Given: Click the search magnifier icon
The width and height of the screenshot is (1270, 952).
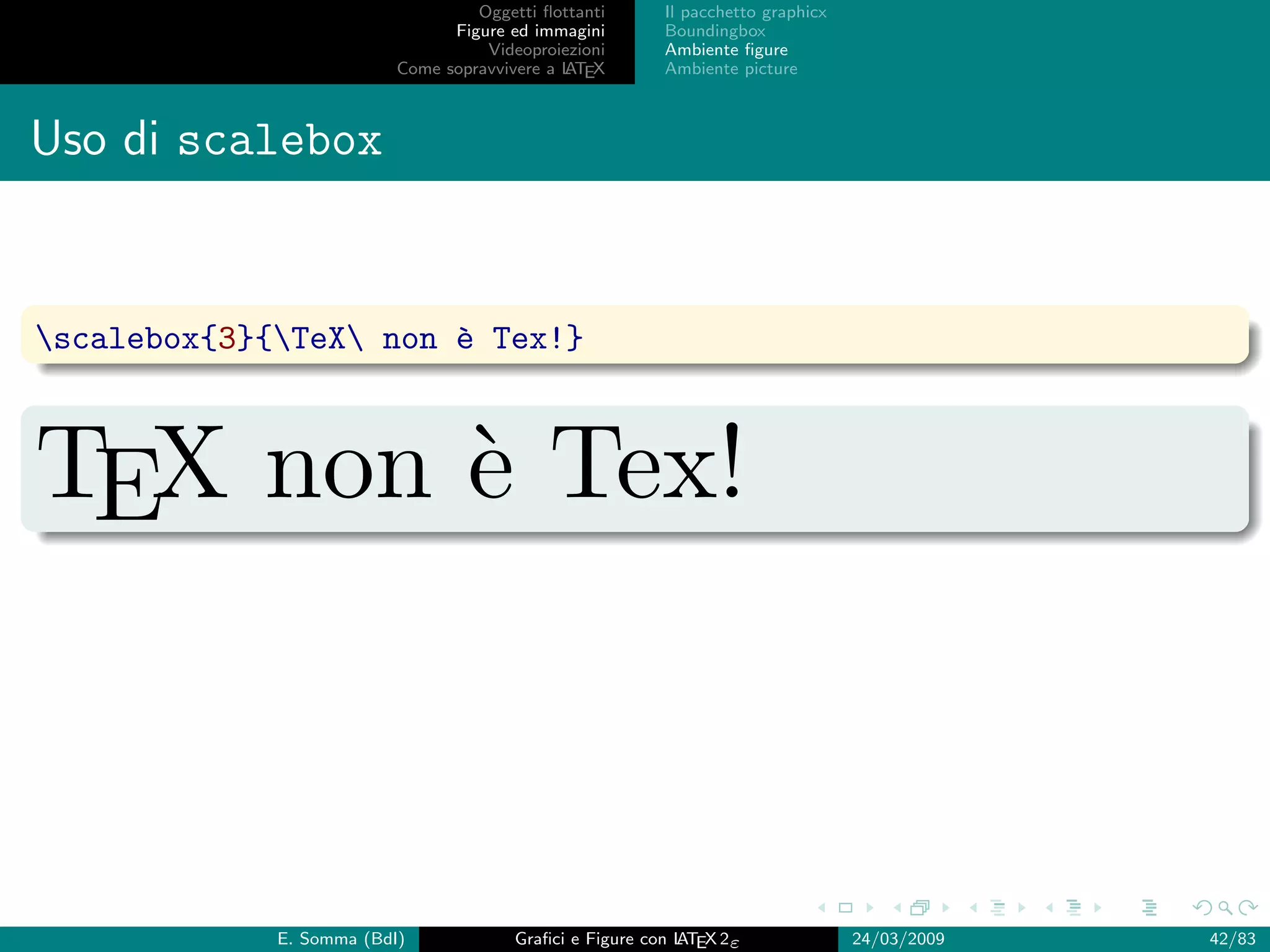Looking at the screenshot, I should point(1225,908).
